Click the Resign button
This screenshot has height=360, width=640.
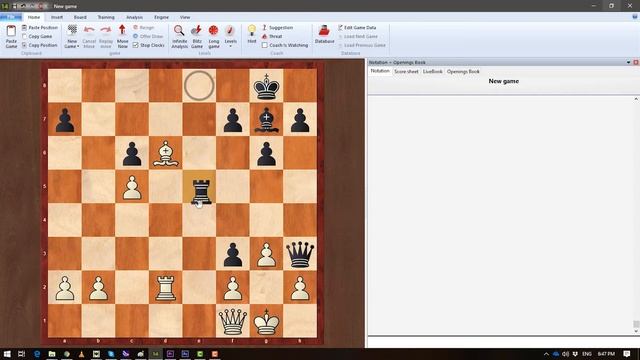[144, 27]
